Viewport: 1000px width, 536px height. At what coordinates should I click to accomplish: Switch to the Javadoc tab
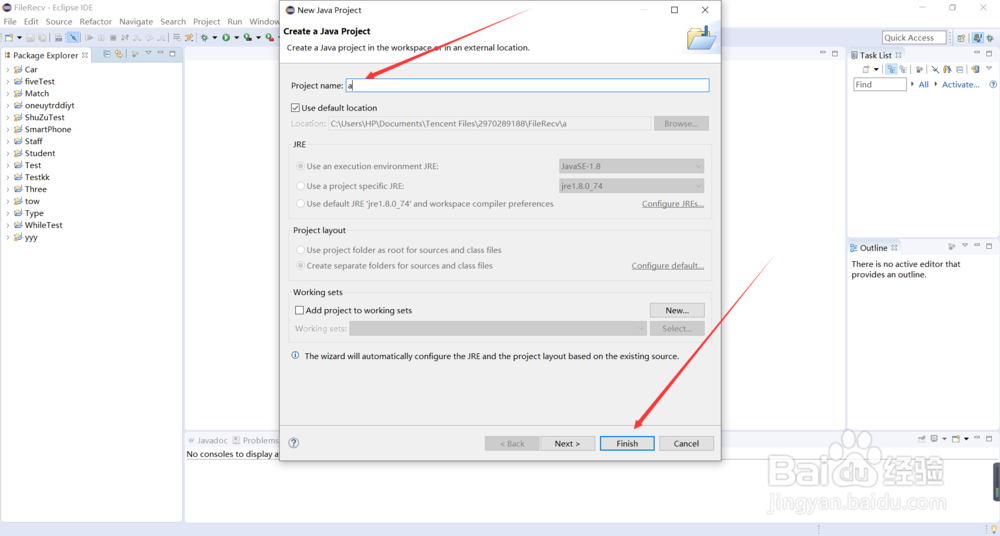coord(207,440)
